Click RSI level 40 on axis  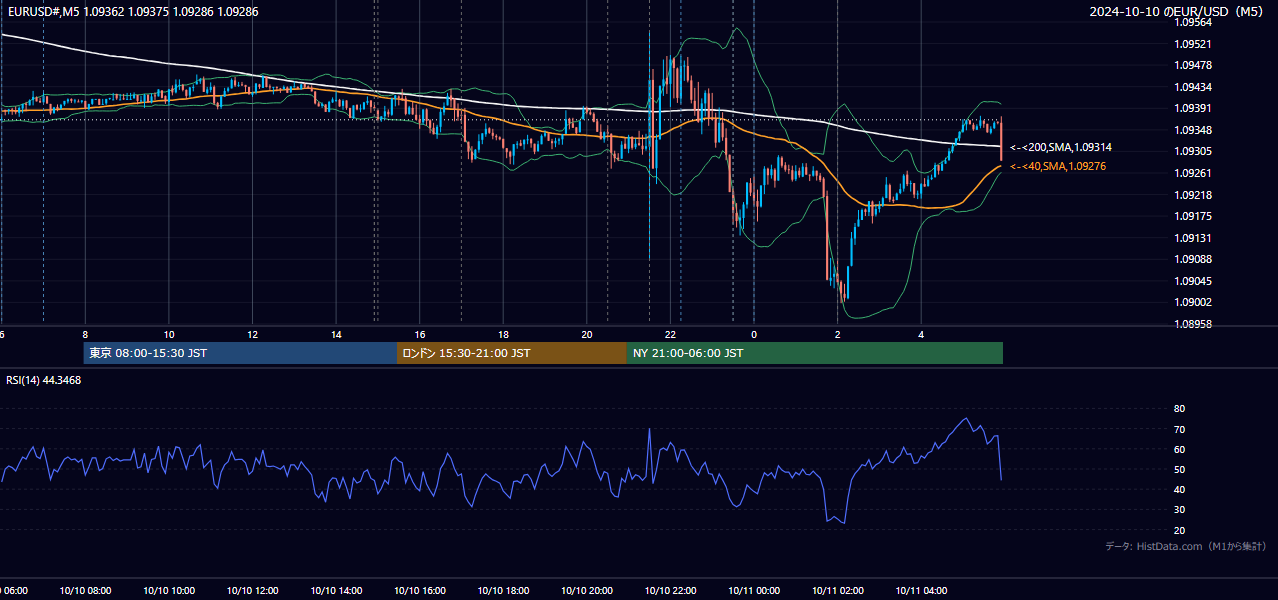pyautogui.click(x=1179, y=489)
